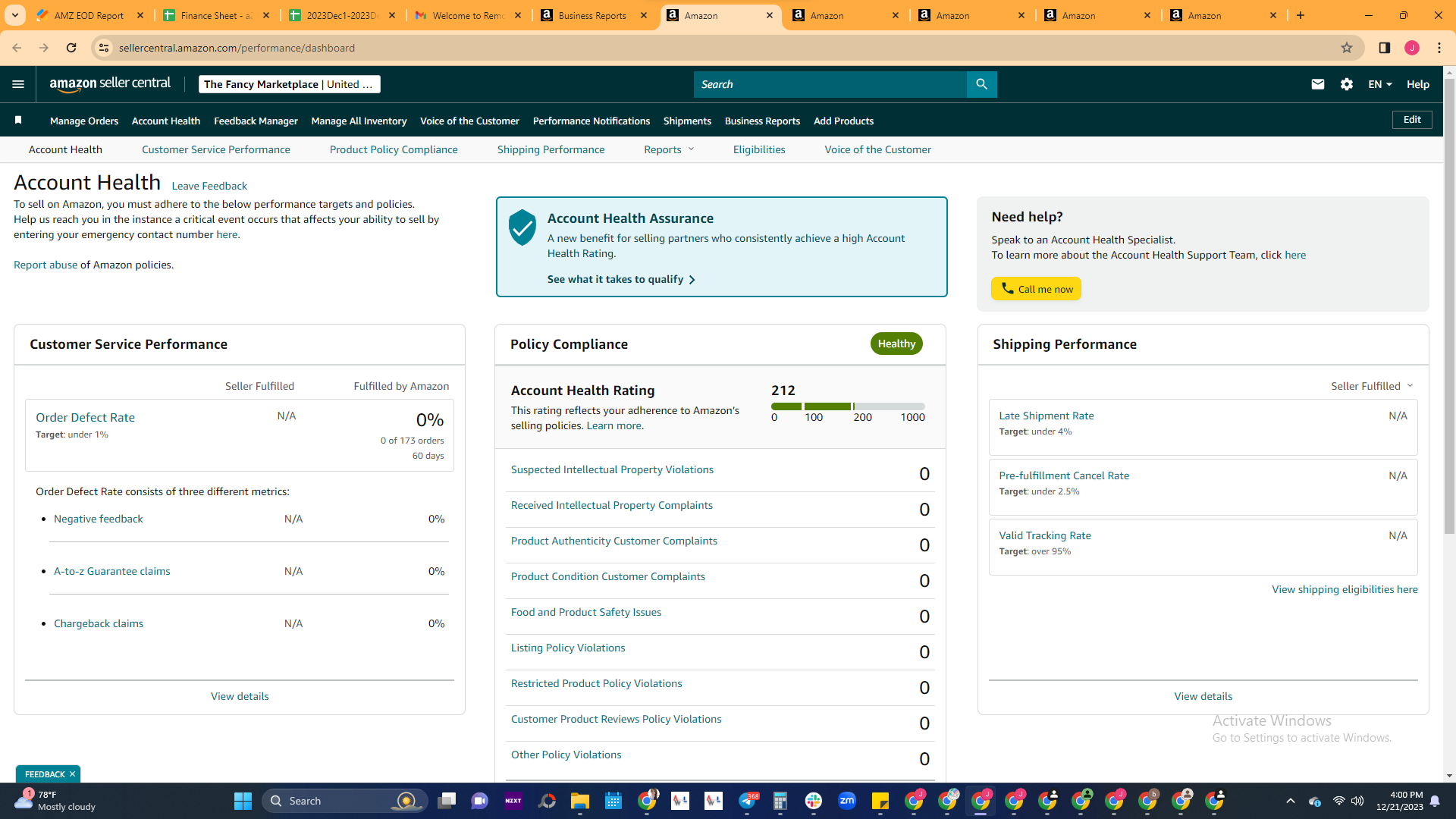Go back using the browser back arrow
The height and width of the screenshot is (819, 1456).
click(17, 48)
